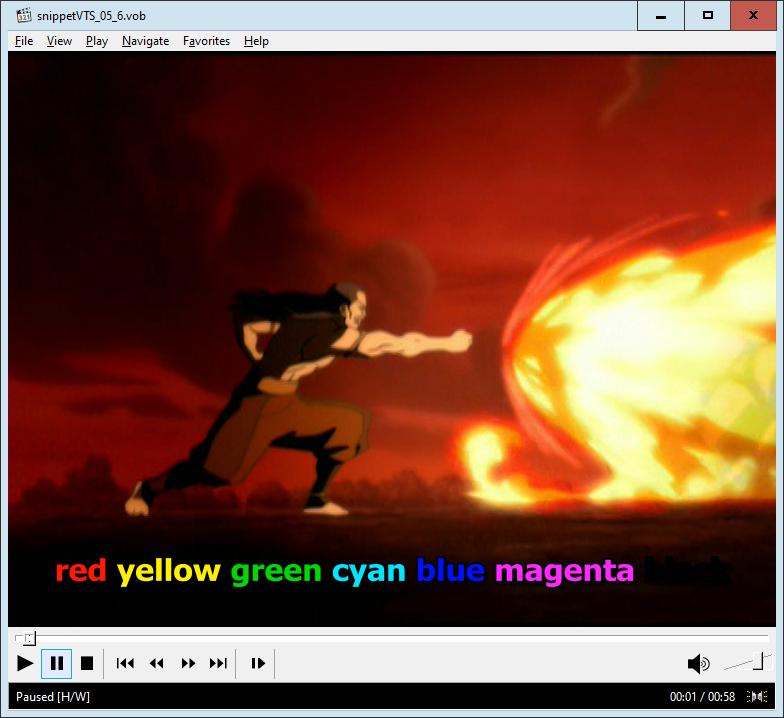Image resolution: width=784 pixels, height=718 pixels.
Task: Click the Play button
Action: 25,664
